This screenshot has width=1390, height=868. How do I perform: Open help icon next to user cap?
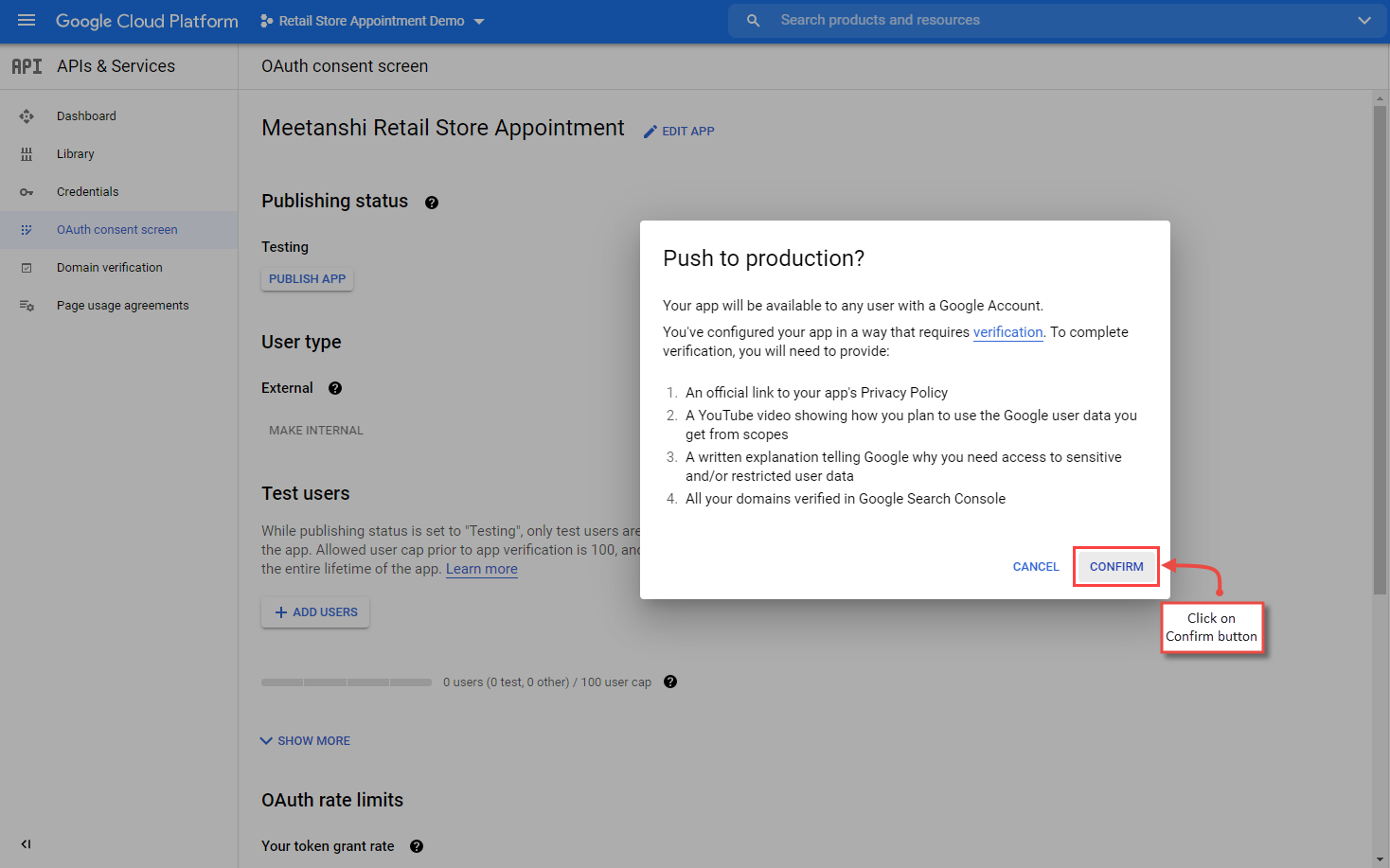click(670, 682)
